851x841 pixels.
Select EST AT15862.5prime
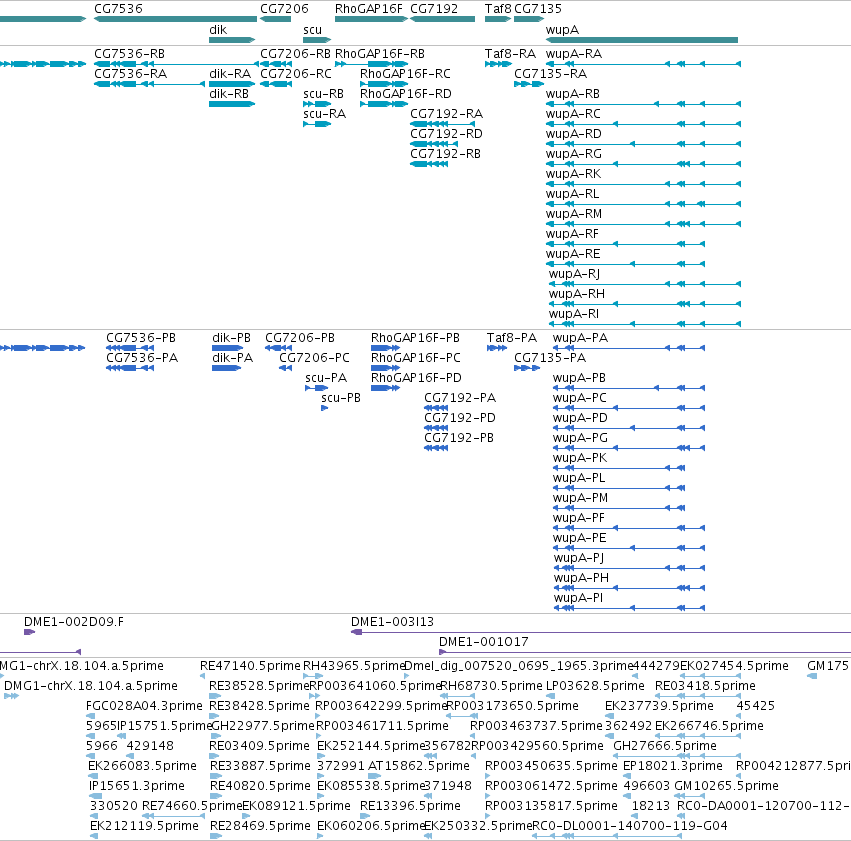(418, 766)
